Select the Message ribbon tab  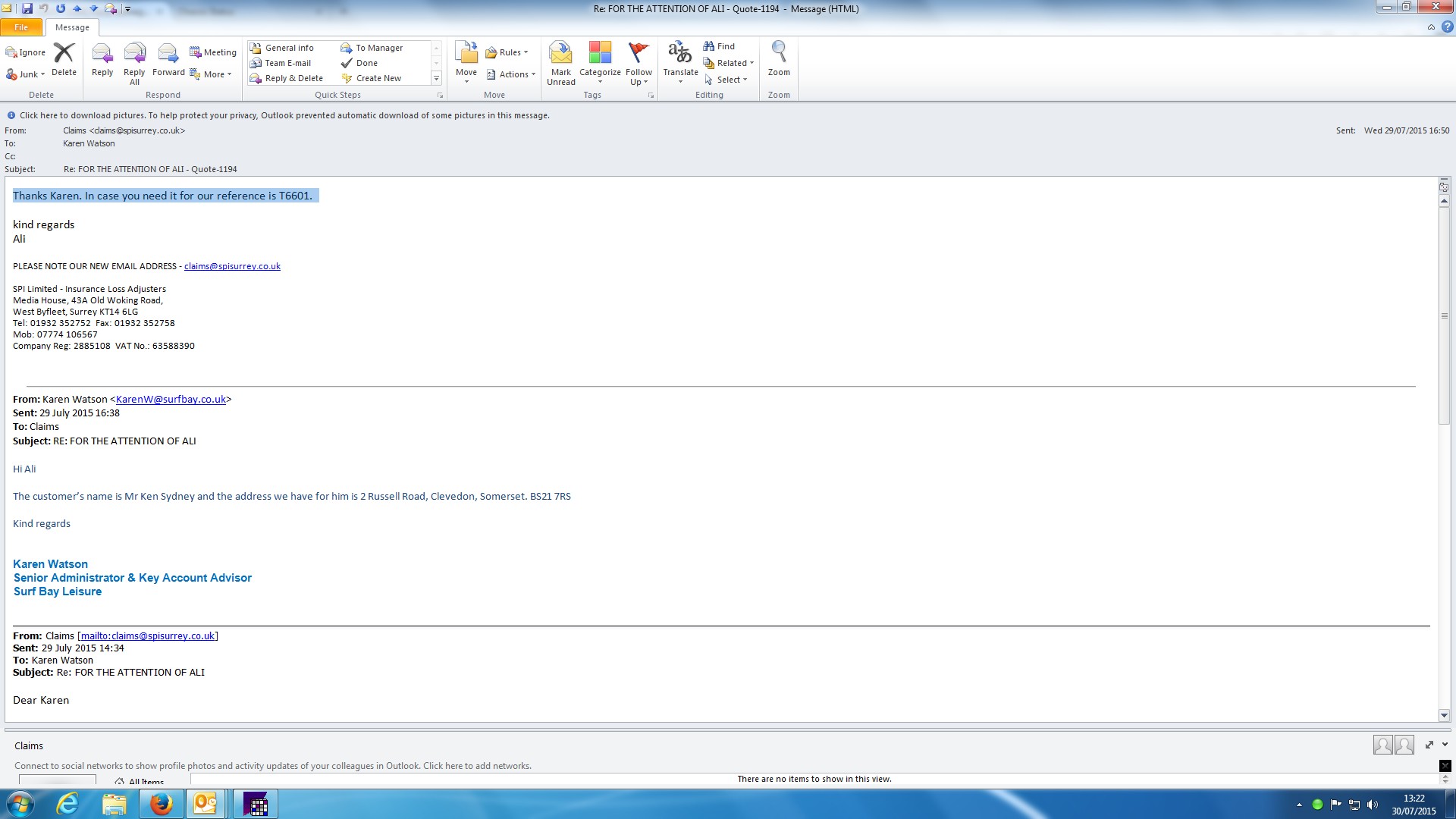tap(72, 27)
